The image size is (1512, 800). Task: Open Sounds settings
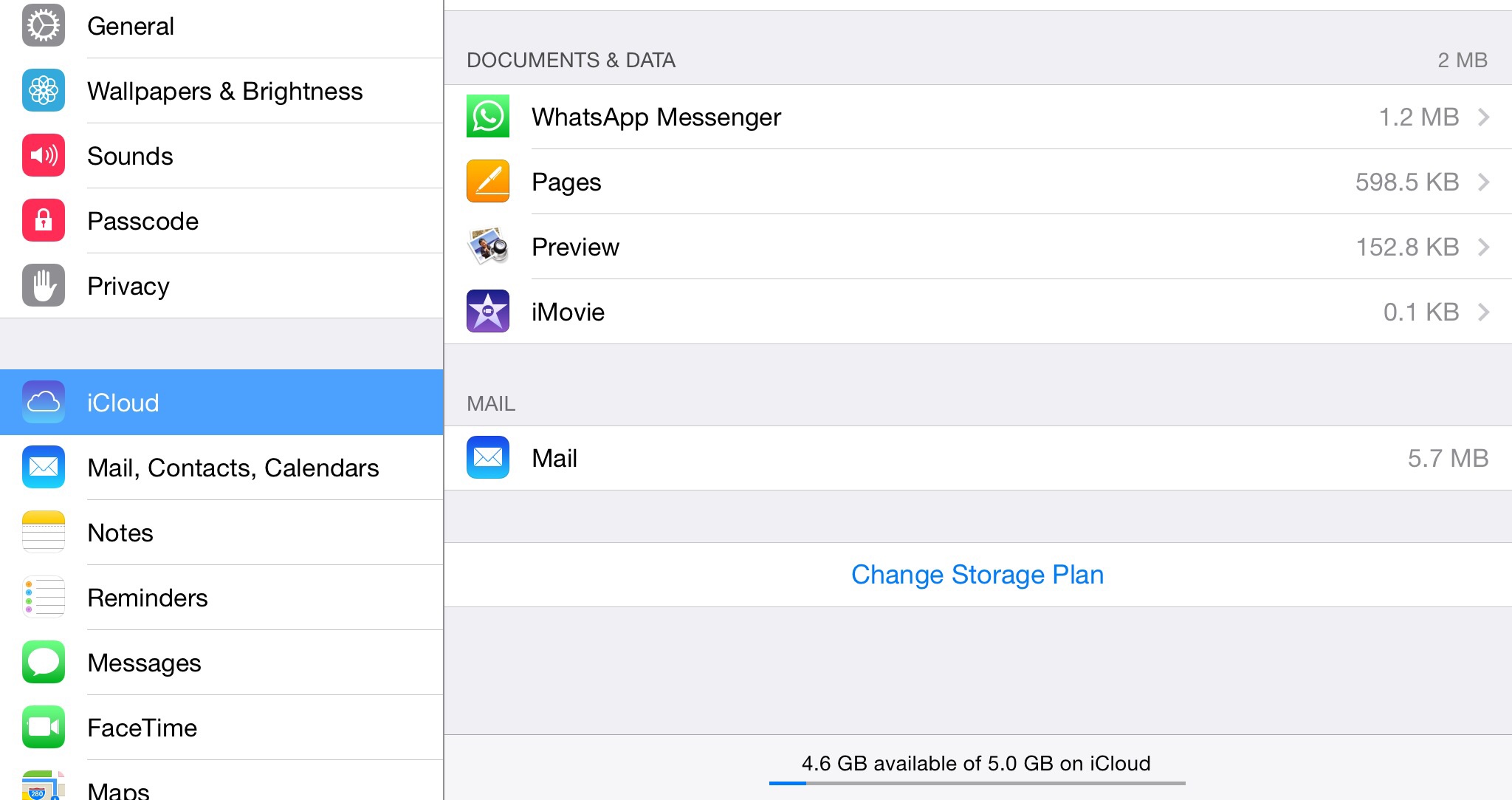(221, 156)
